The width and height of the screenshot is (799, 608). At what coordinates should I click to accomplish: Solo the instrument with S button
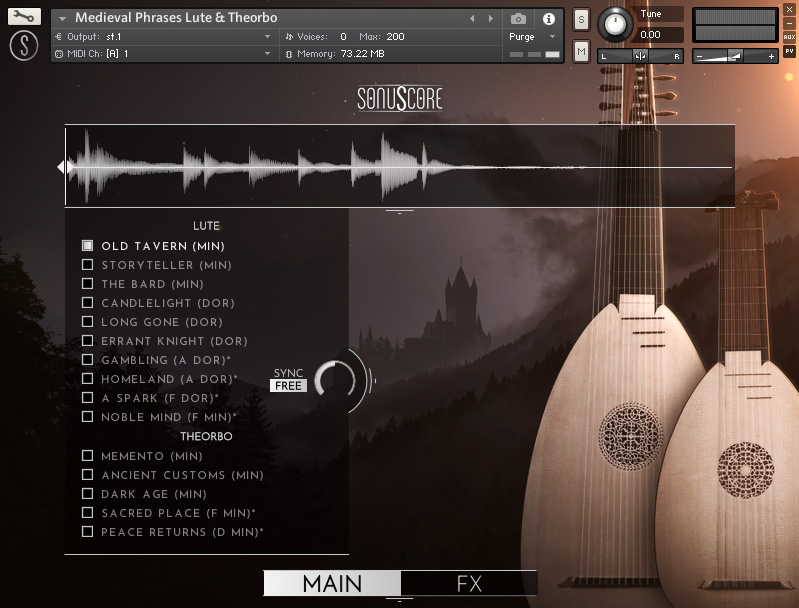pos(581,20)
